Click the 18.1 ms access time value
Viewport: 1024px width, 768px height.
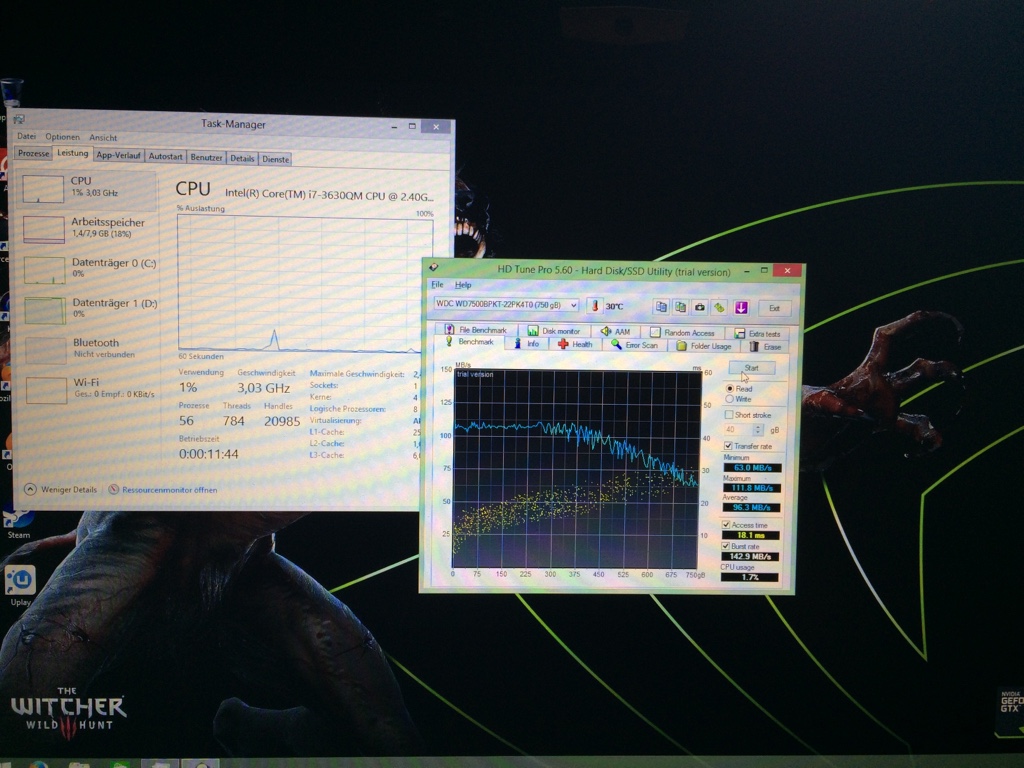[750, 535]
